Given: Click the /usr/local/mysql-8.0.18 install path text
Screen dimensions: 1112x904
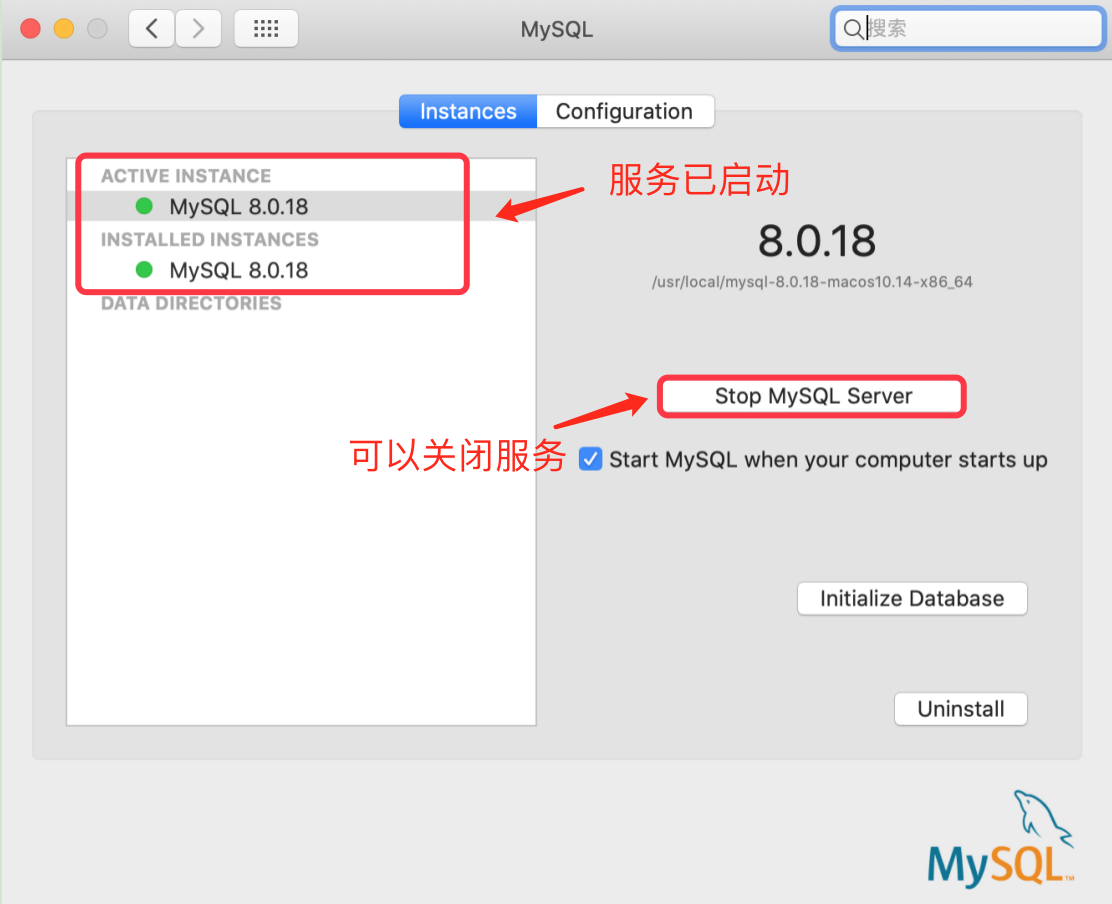Looking at the screenshot, I should point(812,282).
